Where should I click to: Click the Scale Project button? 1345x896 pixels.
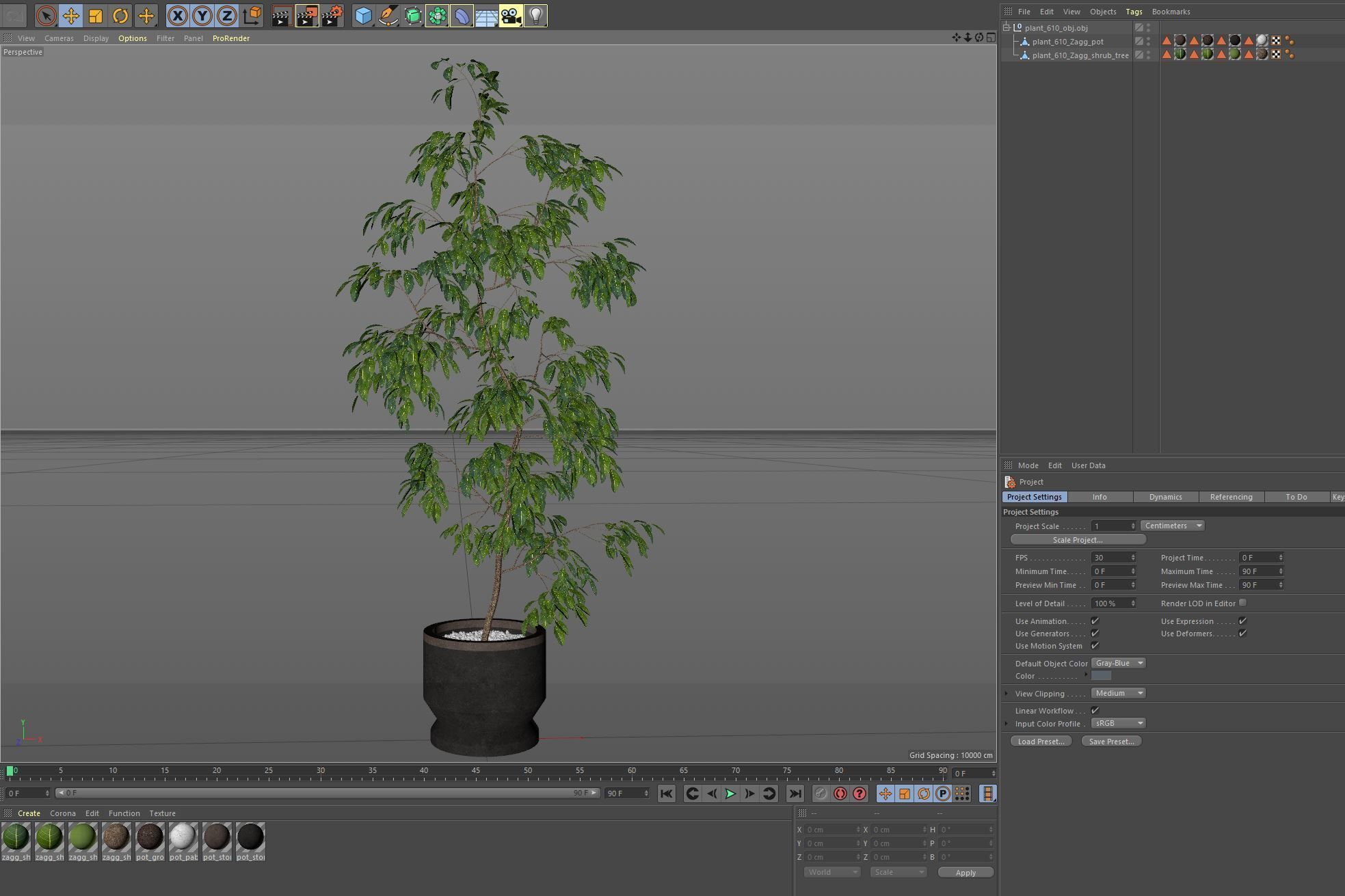[1078, 540]
